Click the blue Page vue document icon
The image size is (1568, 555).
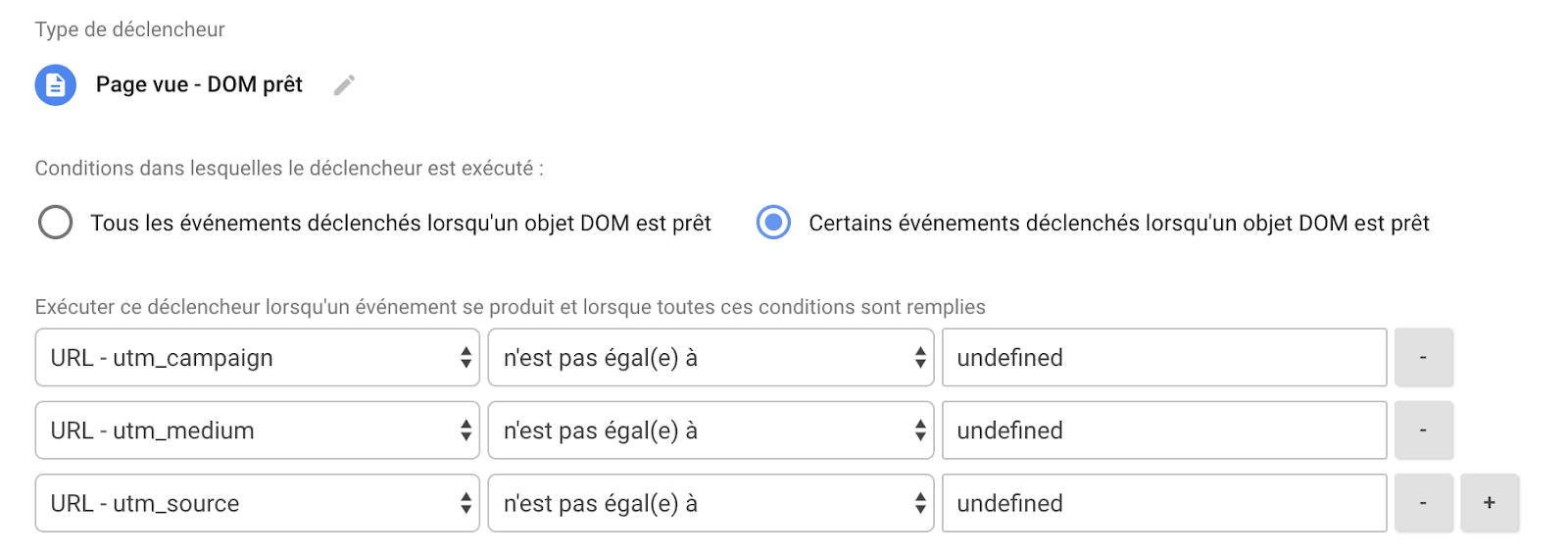pyautogui.click(x=56, y=85)
